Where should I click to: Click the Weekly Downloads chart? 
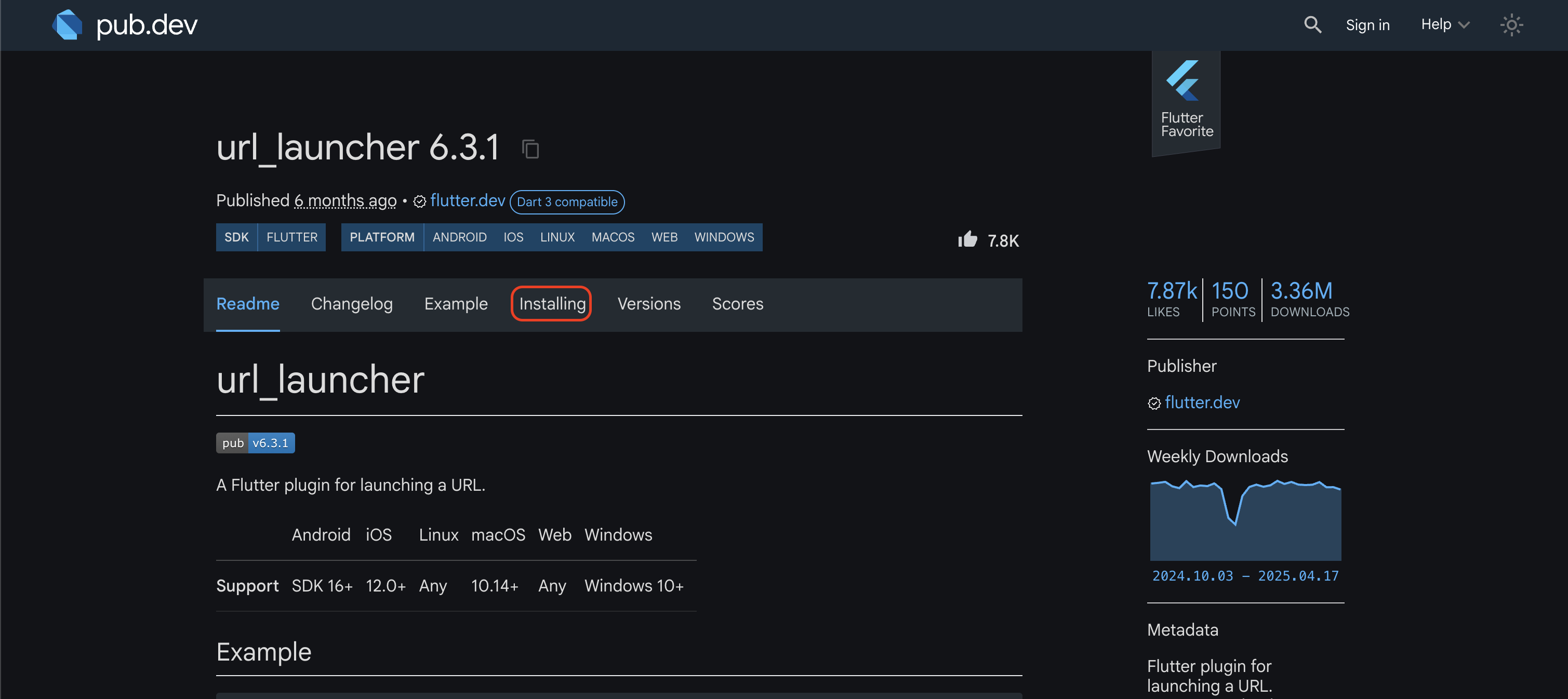(x=1245, y=521)
